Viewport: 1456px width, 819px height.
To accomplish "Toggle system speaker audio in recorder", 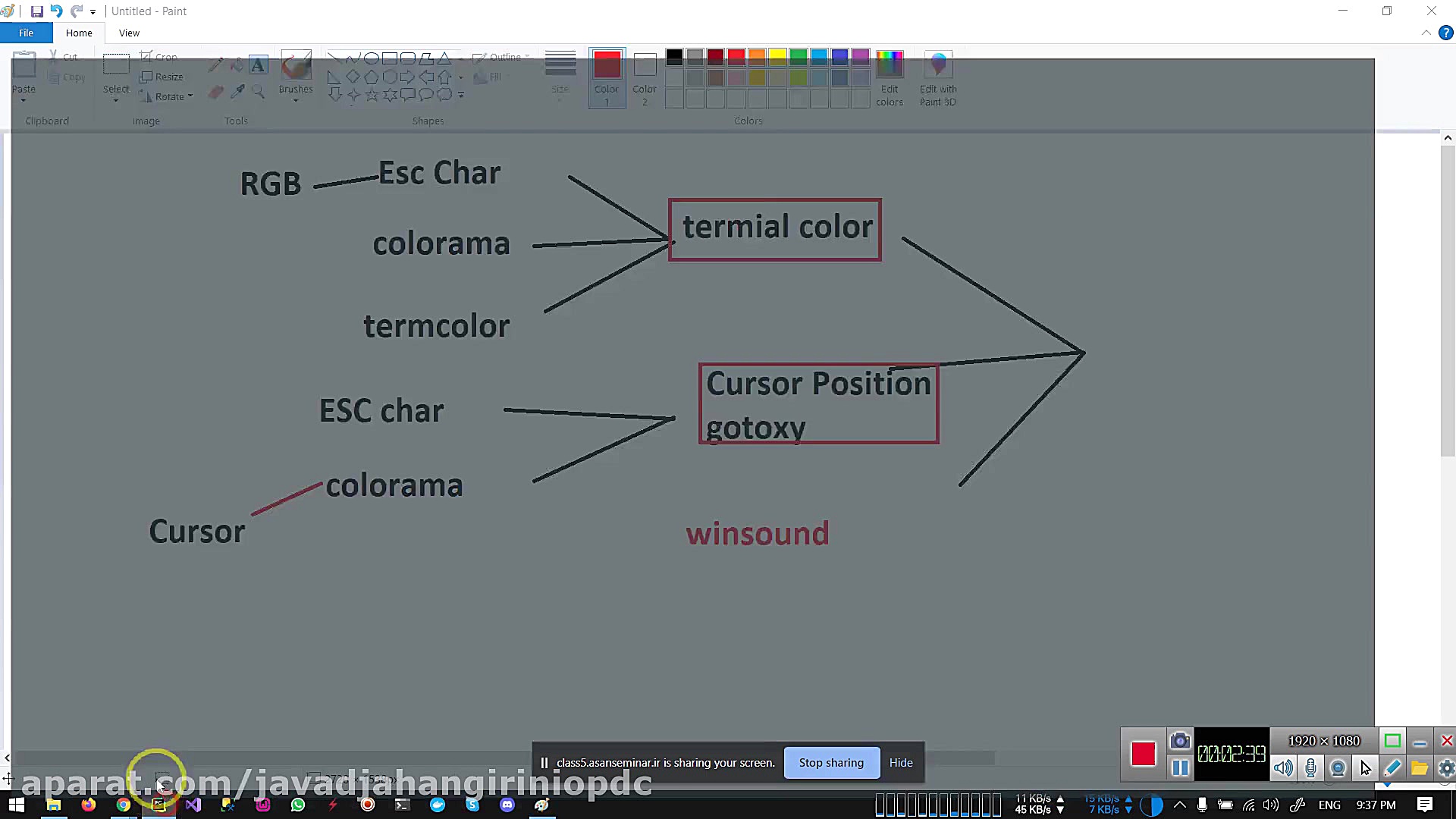I will (1283, 768).
